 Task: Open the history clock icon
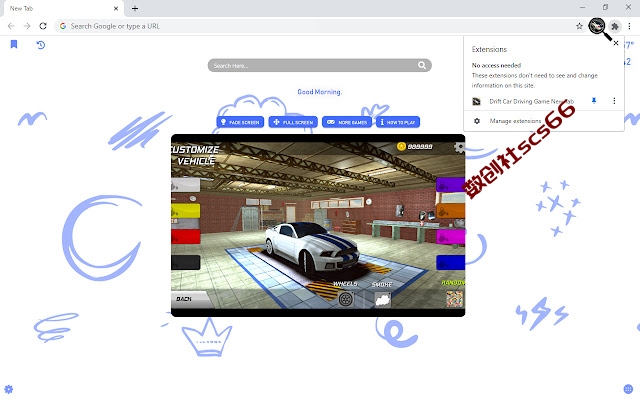(40, 44)
